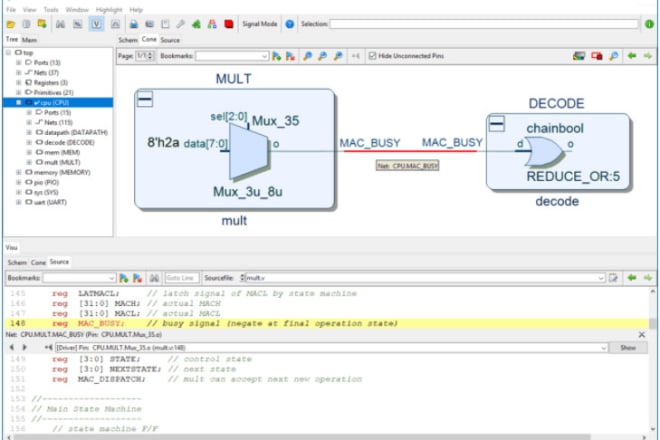Click the open folder icon in main toolbar
This screenshot has height=440, width=660.
click(x=11, y=24)
